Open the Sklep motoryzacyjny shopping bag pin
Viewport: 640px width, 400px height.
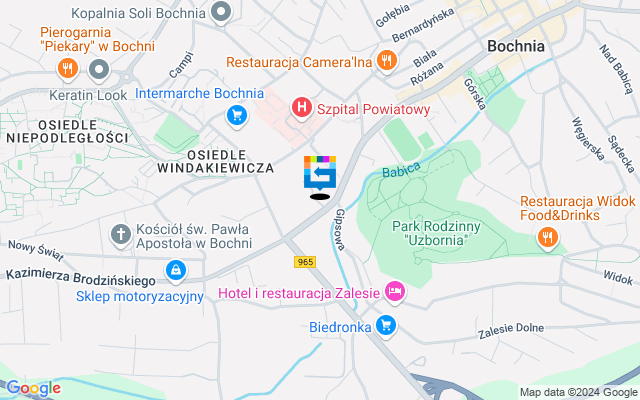[176, 271]
